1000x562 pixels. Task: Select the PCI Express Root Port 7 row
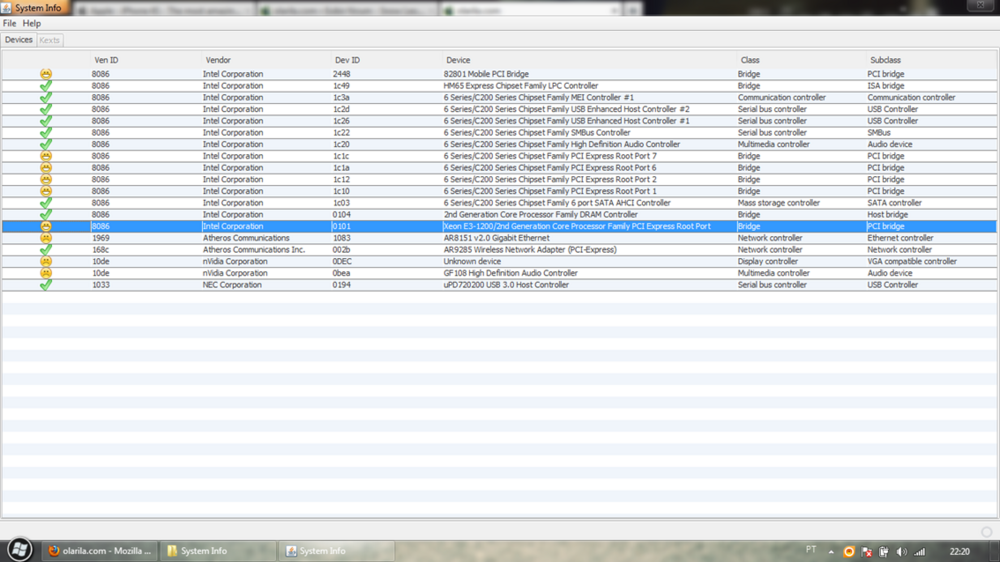tap(550, 156)
